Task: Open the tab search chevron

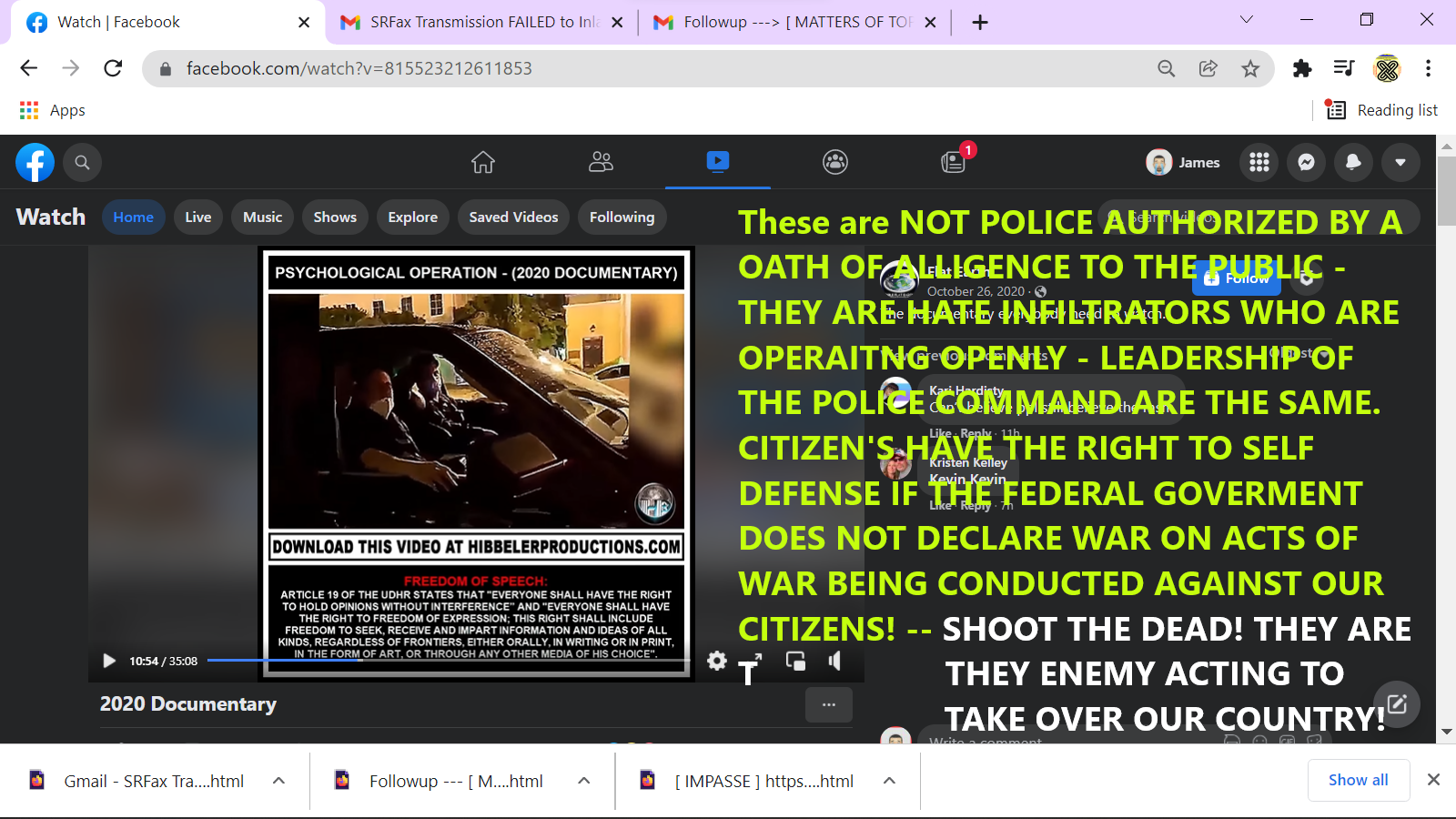Action: (x=1247, y=19)
